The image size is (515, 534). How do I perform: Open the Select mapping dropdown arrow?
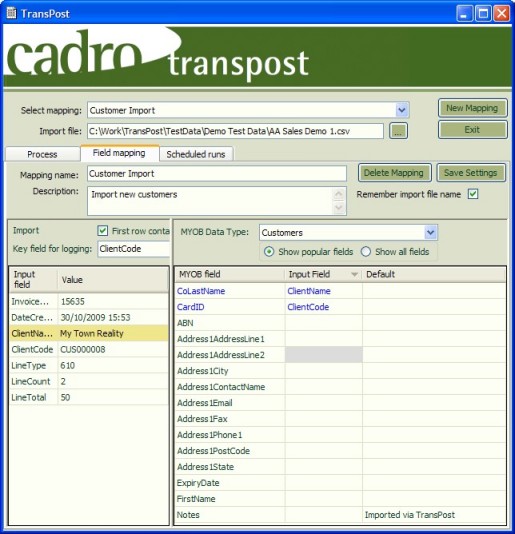click(402, 110)
